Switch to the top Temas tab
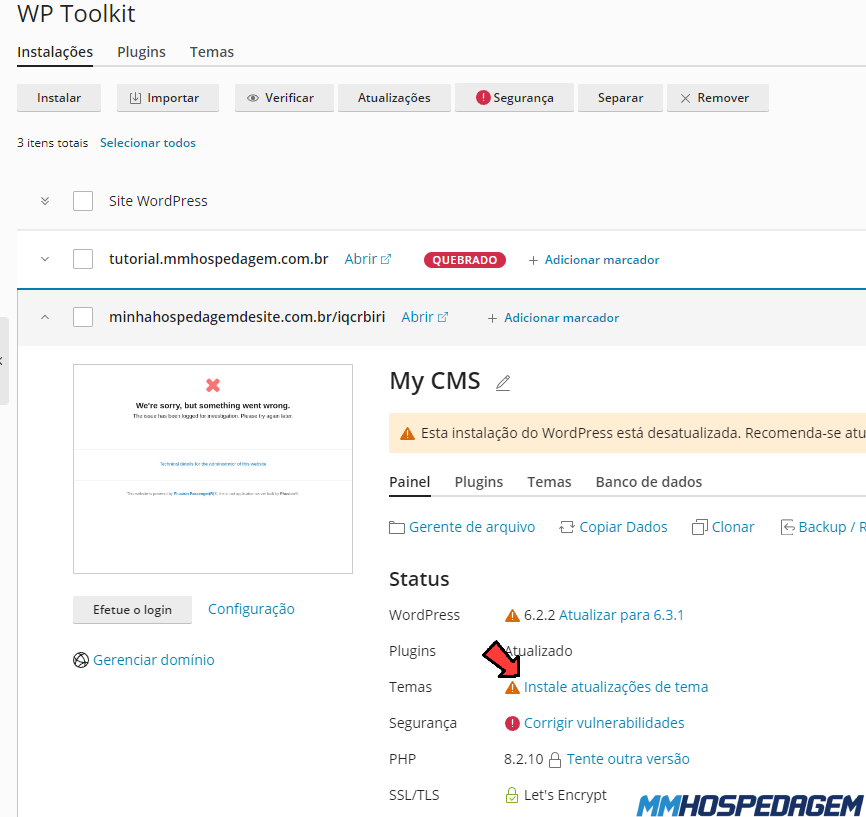The height and width of the screenshot is (817, 866). (212, 52)
